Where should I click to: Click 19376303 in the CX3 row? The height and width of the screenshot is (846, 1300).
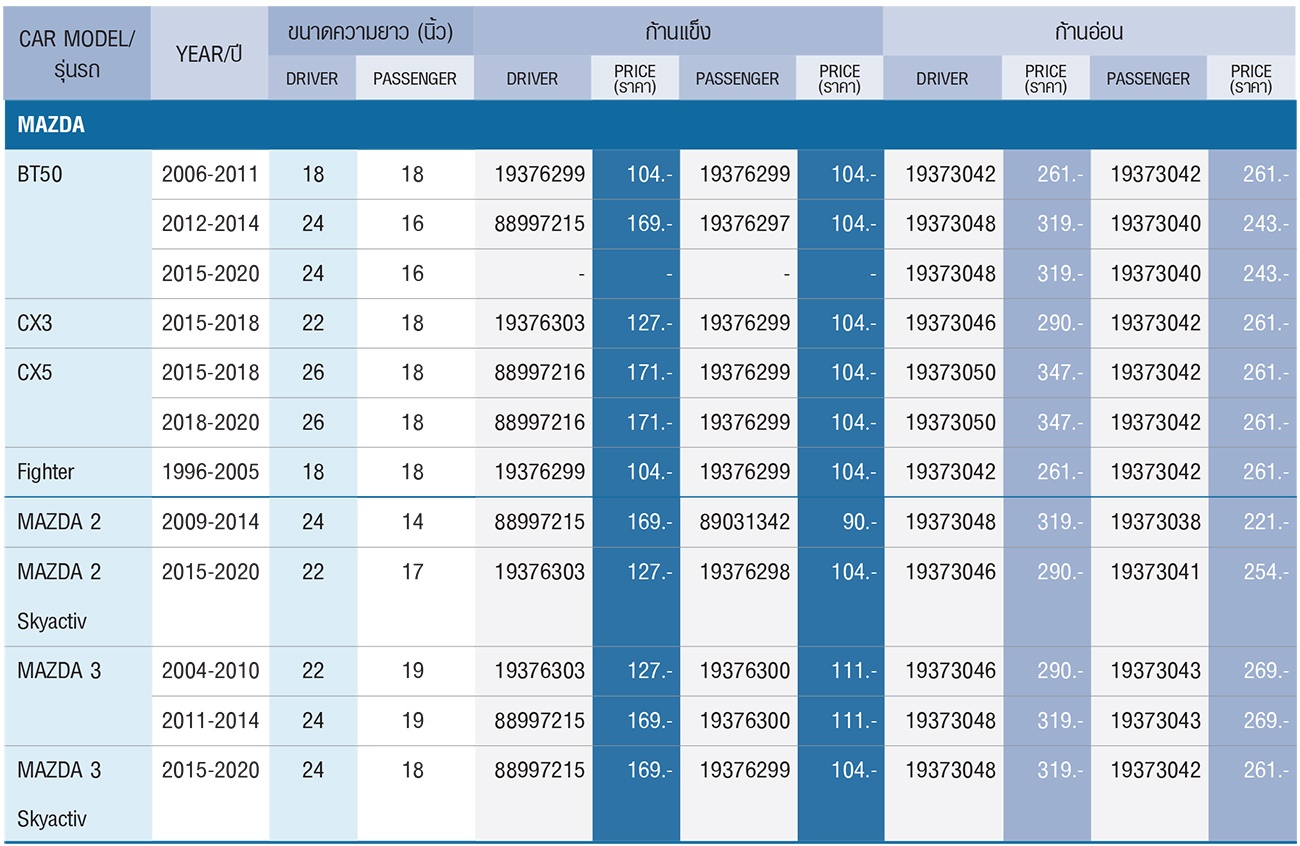[540, 323]
